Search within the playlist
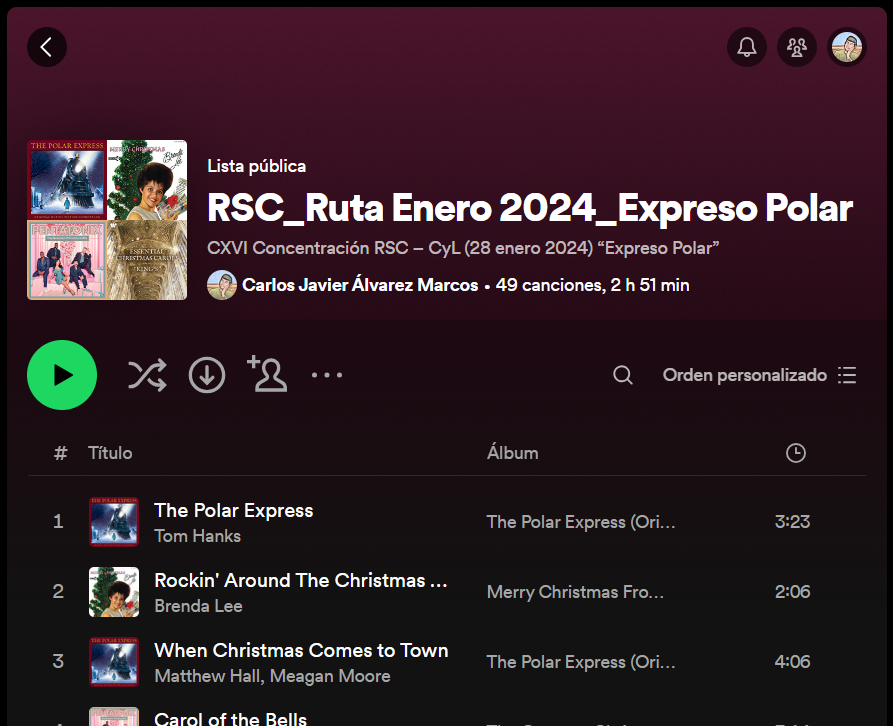893x726 pixels. [x=622, y=375]
